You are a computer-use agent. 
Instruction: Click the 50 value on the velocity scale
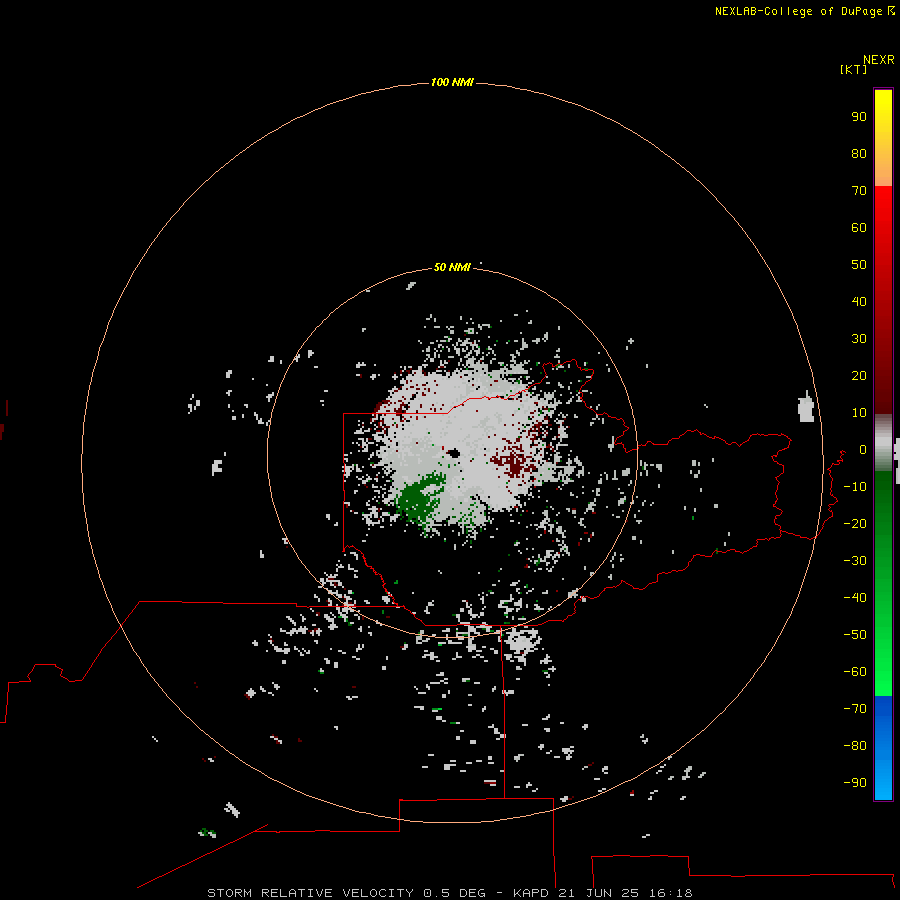pyautogui.click(x=859, y=265)
